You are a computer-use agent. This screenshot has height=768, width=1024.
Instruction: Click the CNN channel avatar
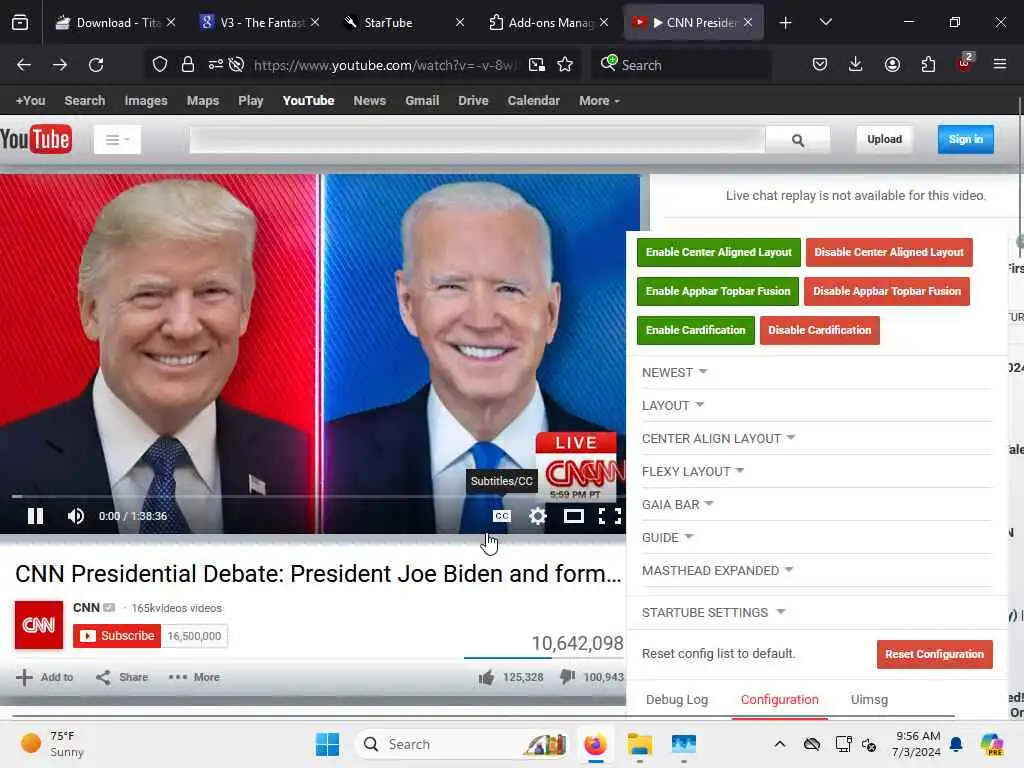click(39, 625)
